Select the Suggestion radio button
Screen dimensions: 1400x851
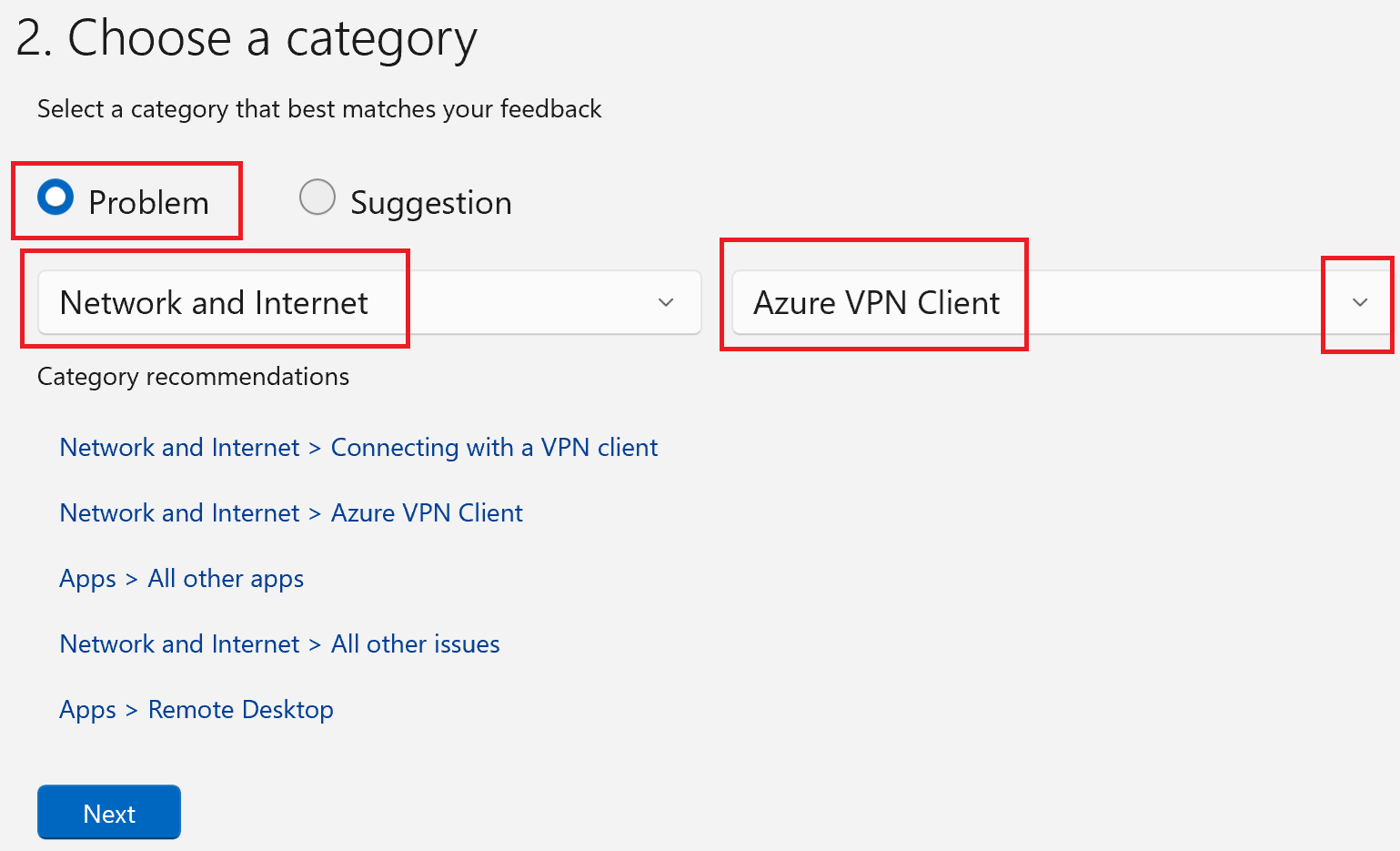317,197
